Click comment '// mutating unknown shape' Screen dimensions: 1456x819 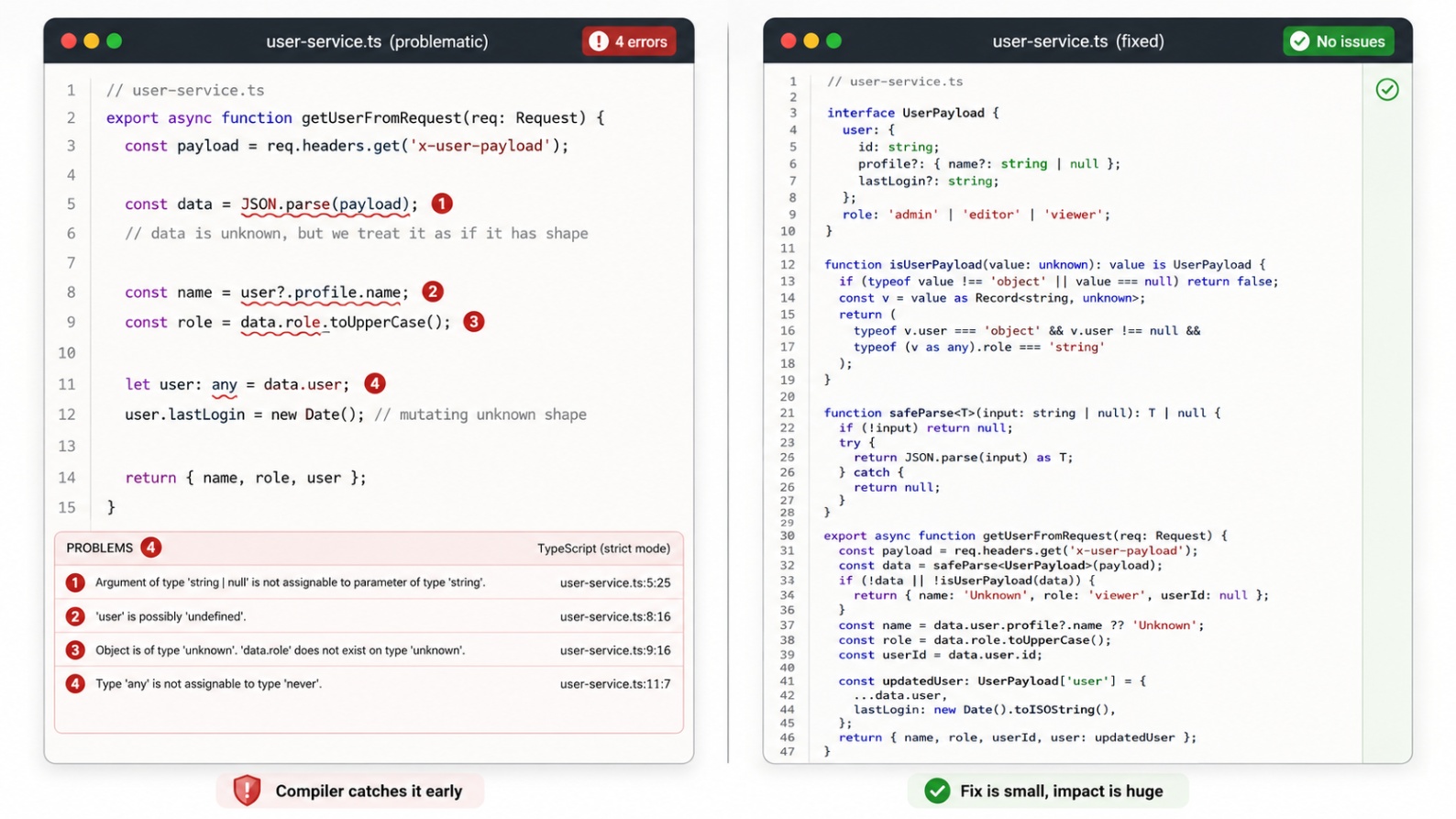[x=480, y=415]
